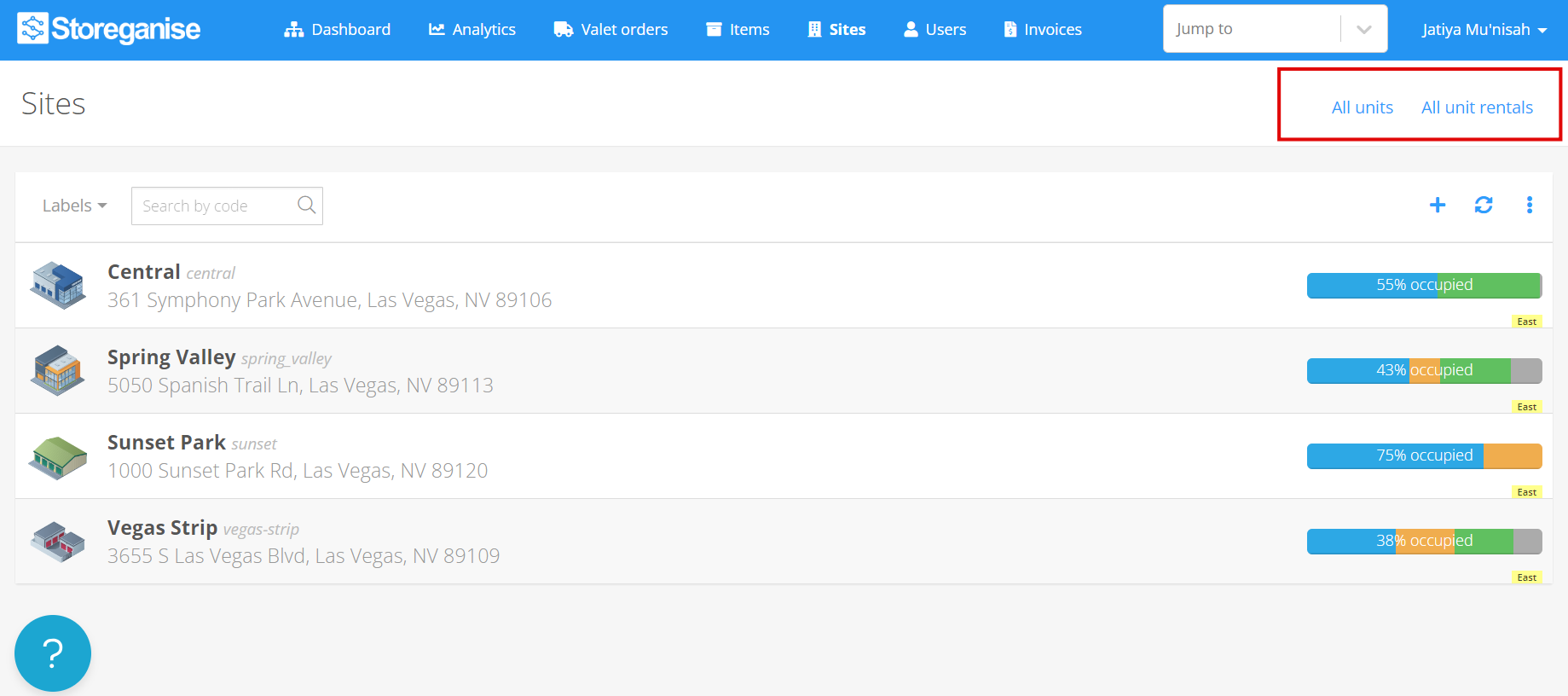
Task: Click the central site code text
Action: coord(211,274)
